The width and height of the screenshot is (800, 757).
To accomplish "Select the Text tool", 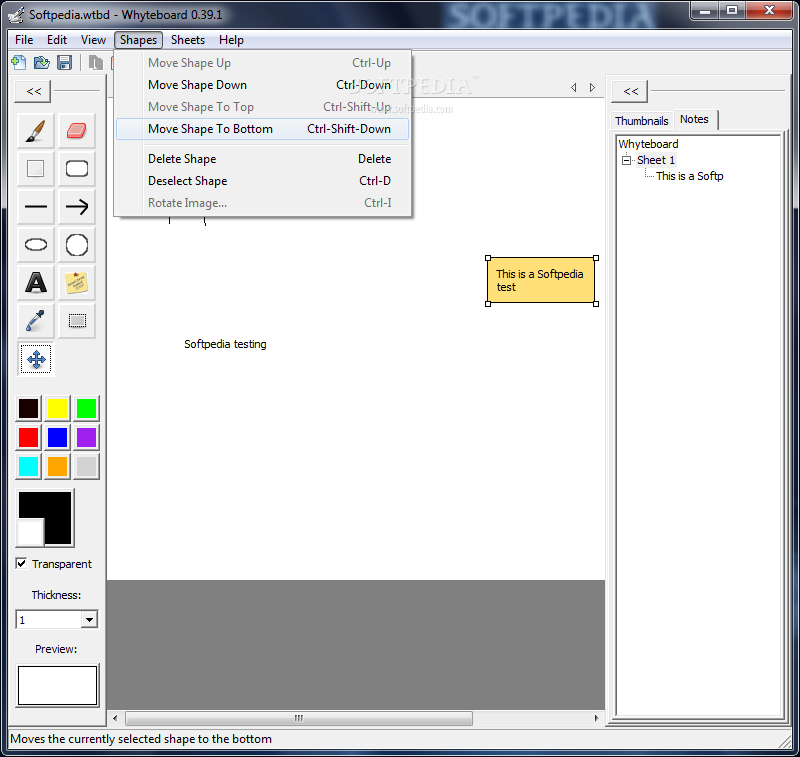I will [36, 283].
